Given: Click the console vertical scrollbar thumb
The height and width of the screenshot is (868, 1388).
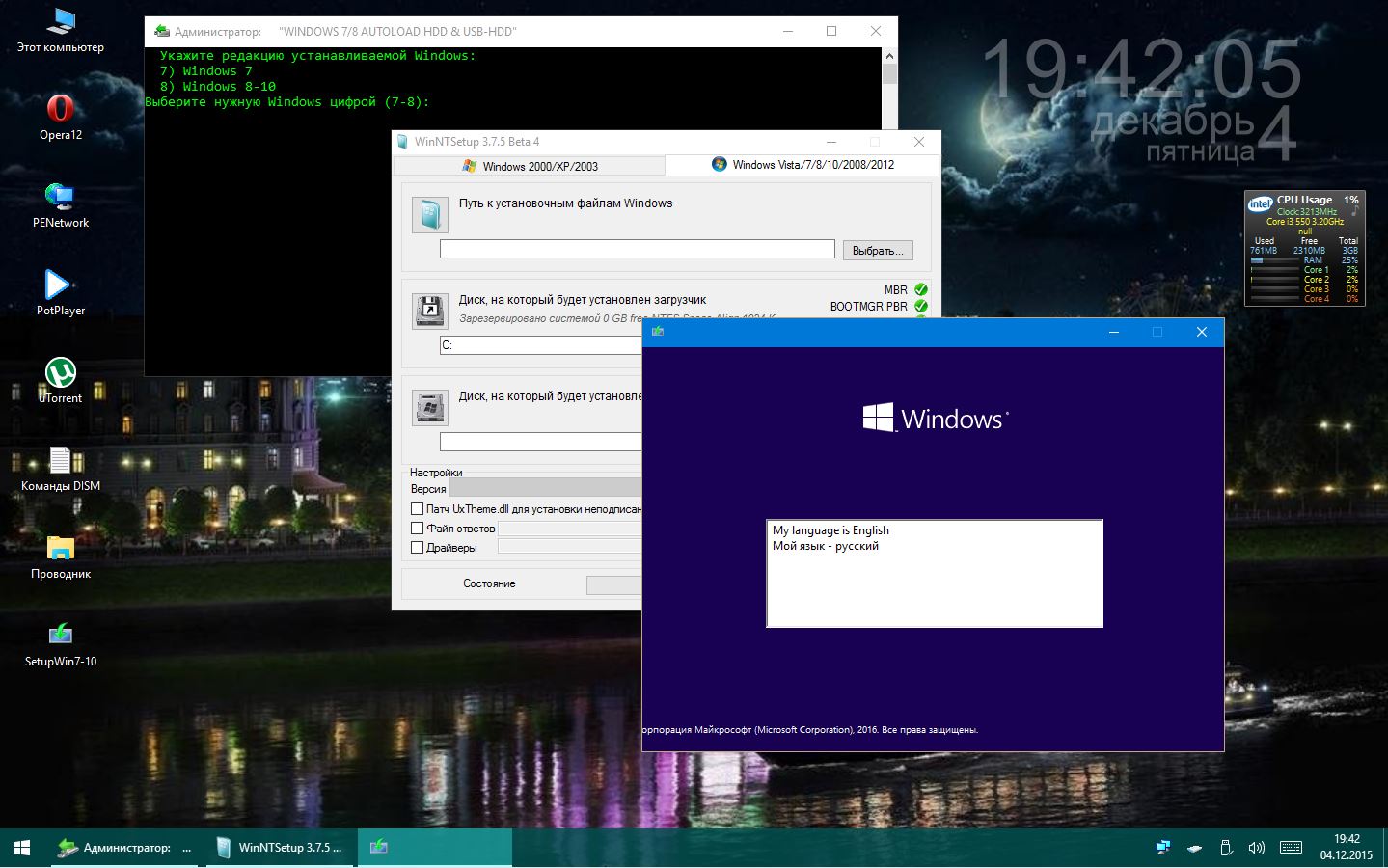Looking at the screenshot, I should pyautogui.click(x=889, y=74).
